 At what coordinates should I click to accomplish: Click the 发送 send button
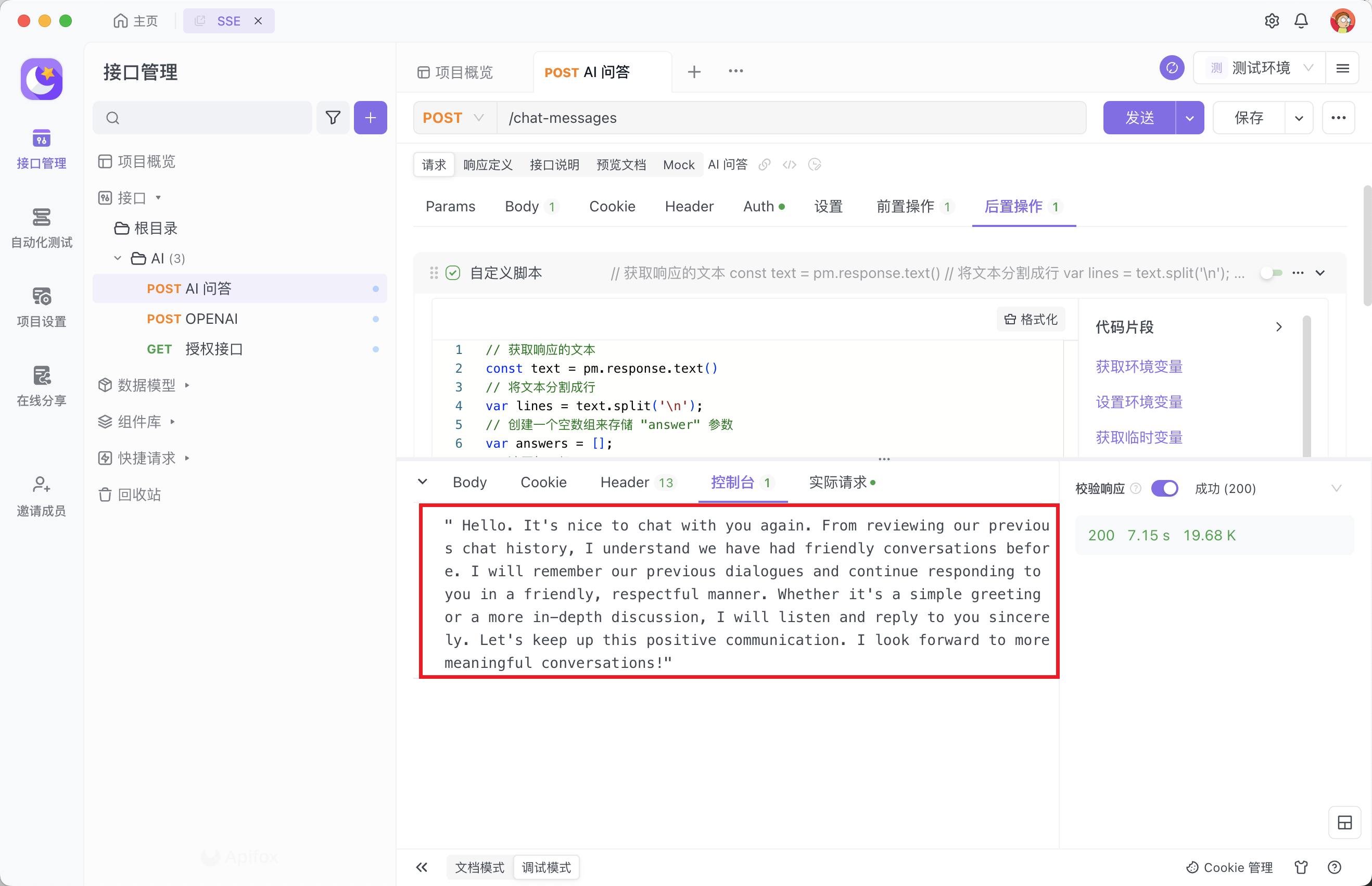pyautogui.click(x=1139, y=118)
